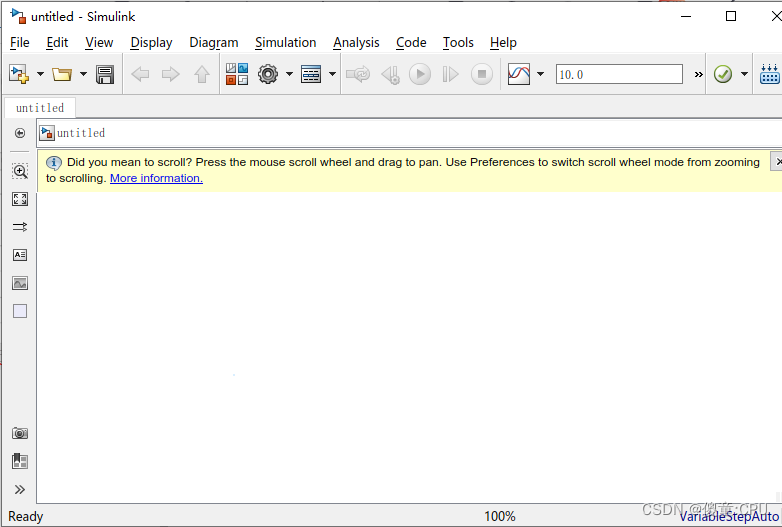Open the Library Browser icon
This screenshot has height=527, width=782.
(237, 74)
